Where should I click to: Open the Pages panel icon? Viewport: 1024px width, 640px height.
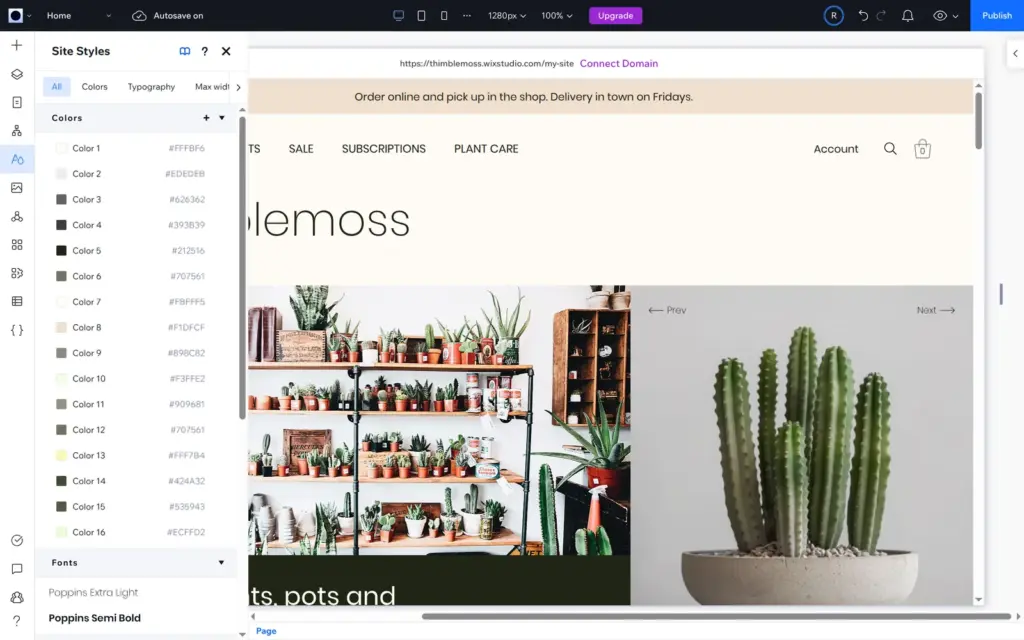17,102
